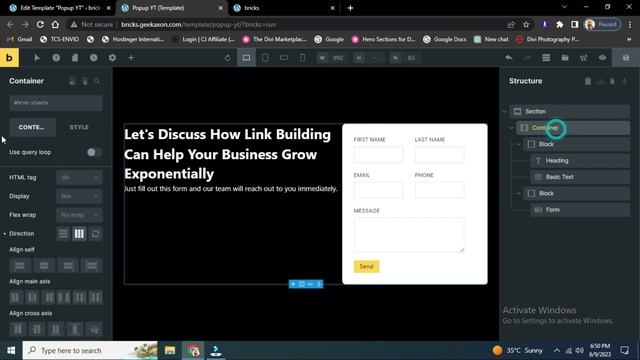This screenshot has height=360, width=640.
Task: Open File Explorer from the taskbar
Action: [x=170, y=351]
